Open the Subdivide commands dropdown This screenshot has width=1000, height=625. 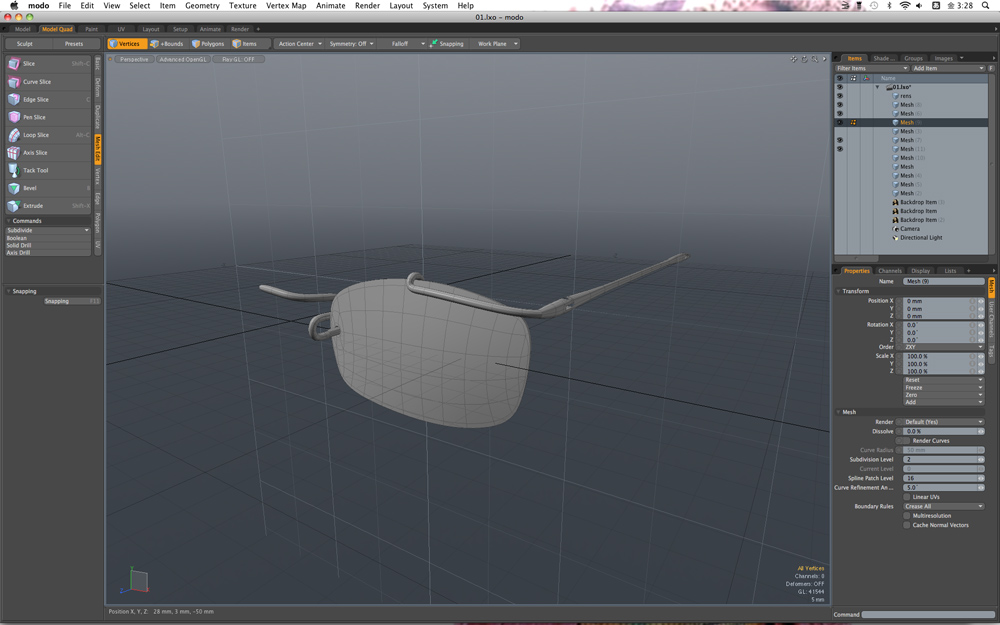coord(48,230)
